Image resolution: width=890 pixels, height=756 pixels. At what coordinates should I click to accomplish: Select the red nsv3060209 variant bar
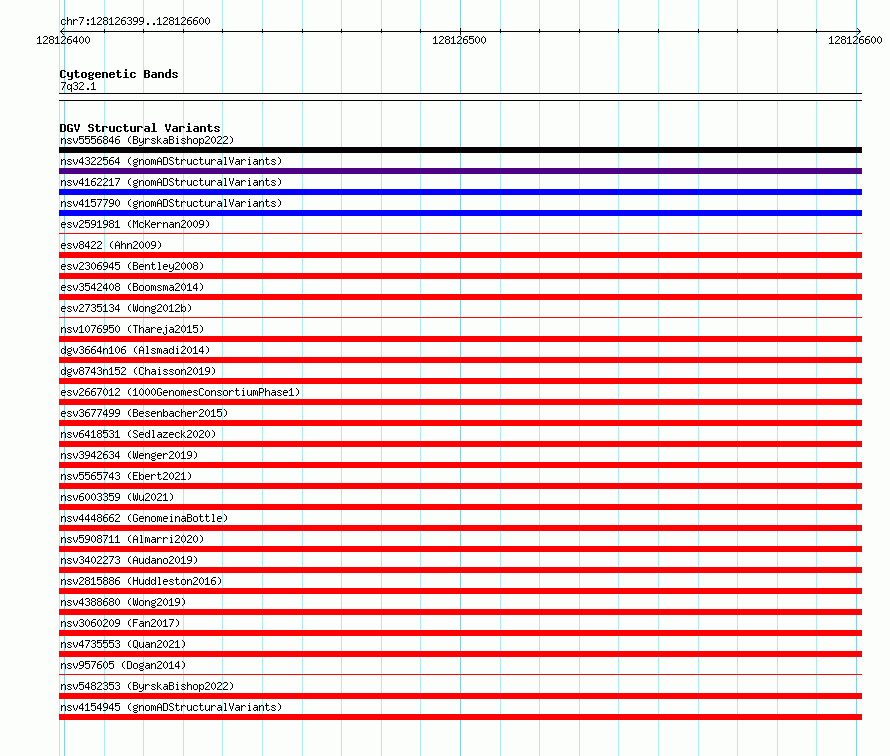460,633
